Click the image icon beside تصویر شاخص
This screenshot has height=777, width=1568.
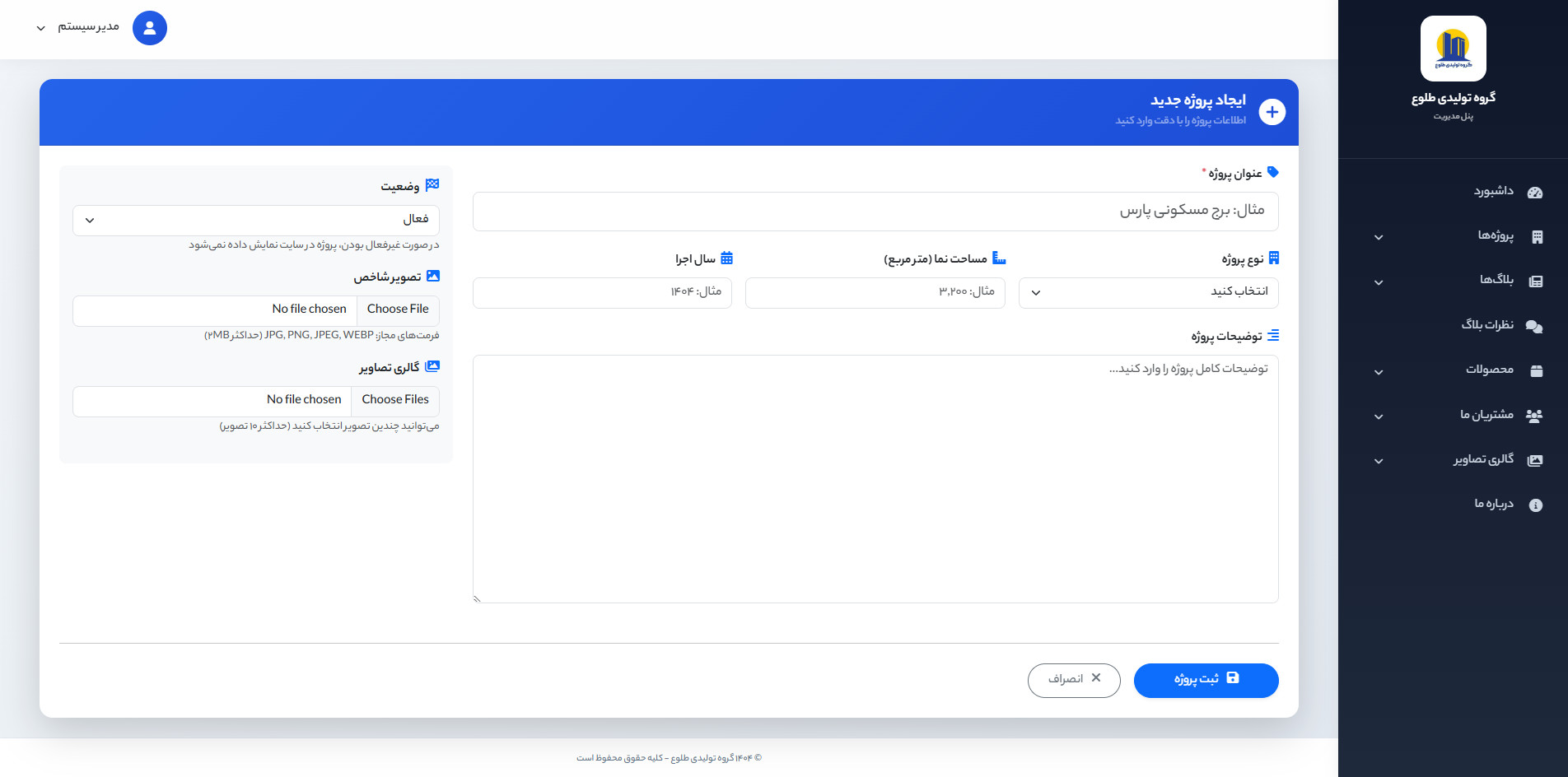pyautogui.click(x=432, y=276)
